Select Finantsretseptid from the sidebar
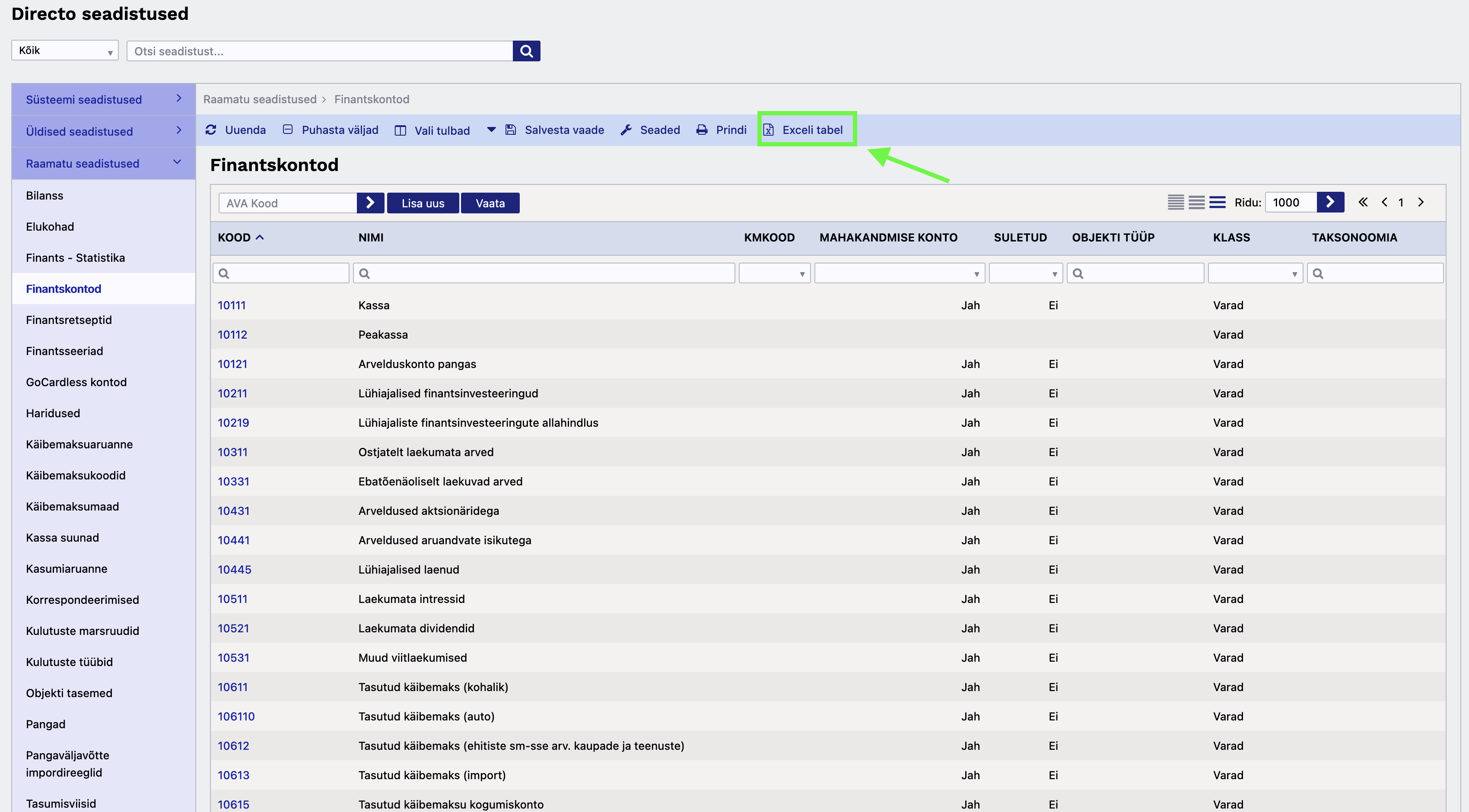The width and height of the screenshot is (1469, 812). click(69, 319)
